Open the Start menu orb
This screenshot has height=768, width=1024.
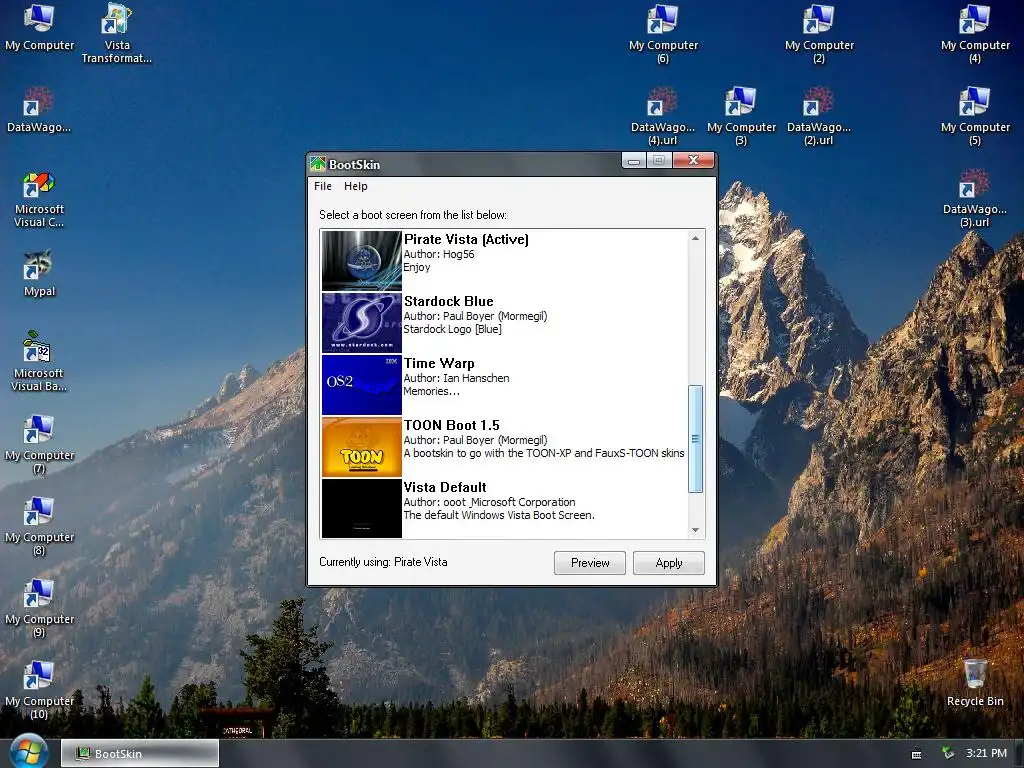tap(28, 752)
